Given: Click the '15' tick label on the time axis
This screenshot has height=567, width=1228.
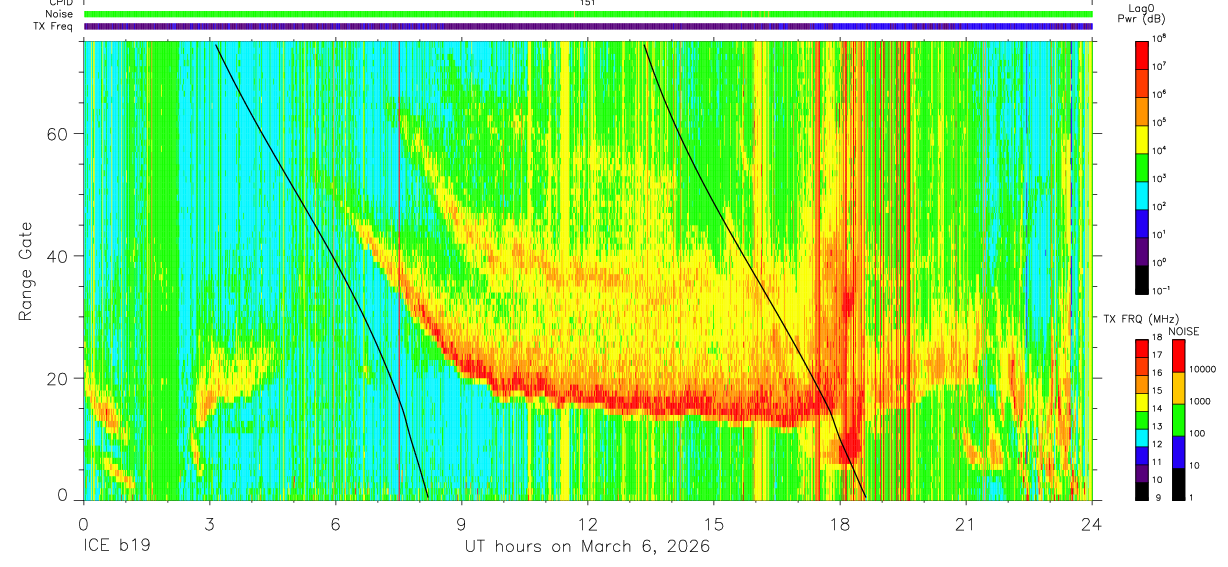Looking at the screenshot, I should (714, 525).
